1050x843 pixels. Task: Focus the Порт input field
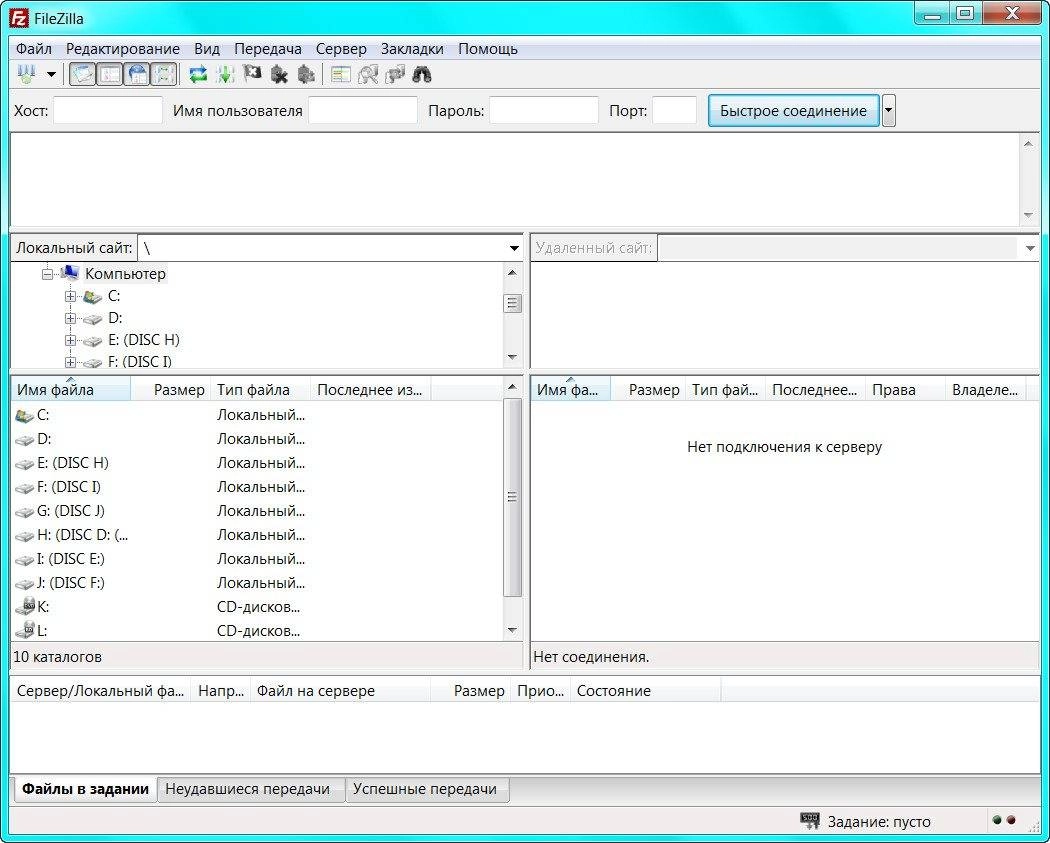[674, 110]
